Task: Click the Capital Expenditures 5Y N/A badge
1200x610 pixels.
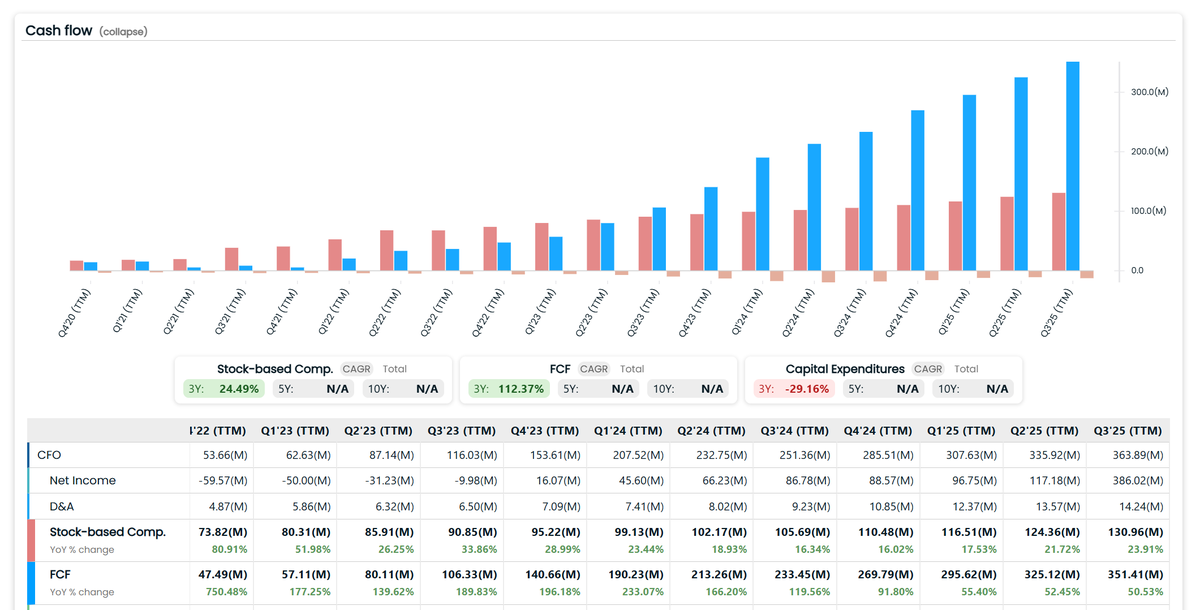Action: [x=883, y=389]
